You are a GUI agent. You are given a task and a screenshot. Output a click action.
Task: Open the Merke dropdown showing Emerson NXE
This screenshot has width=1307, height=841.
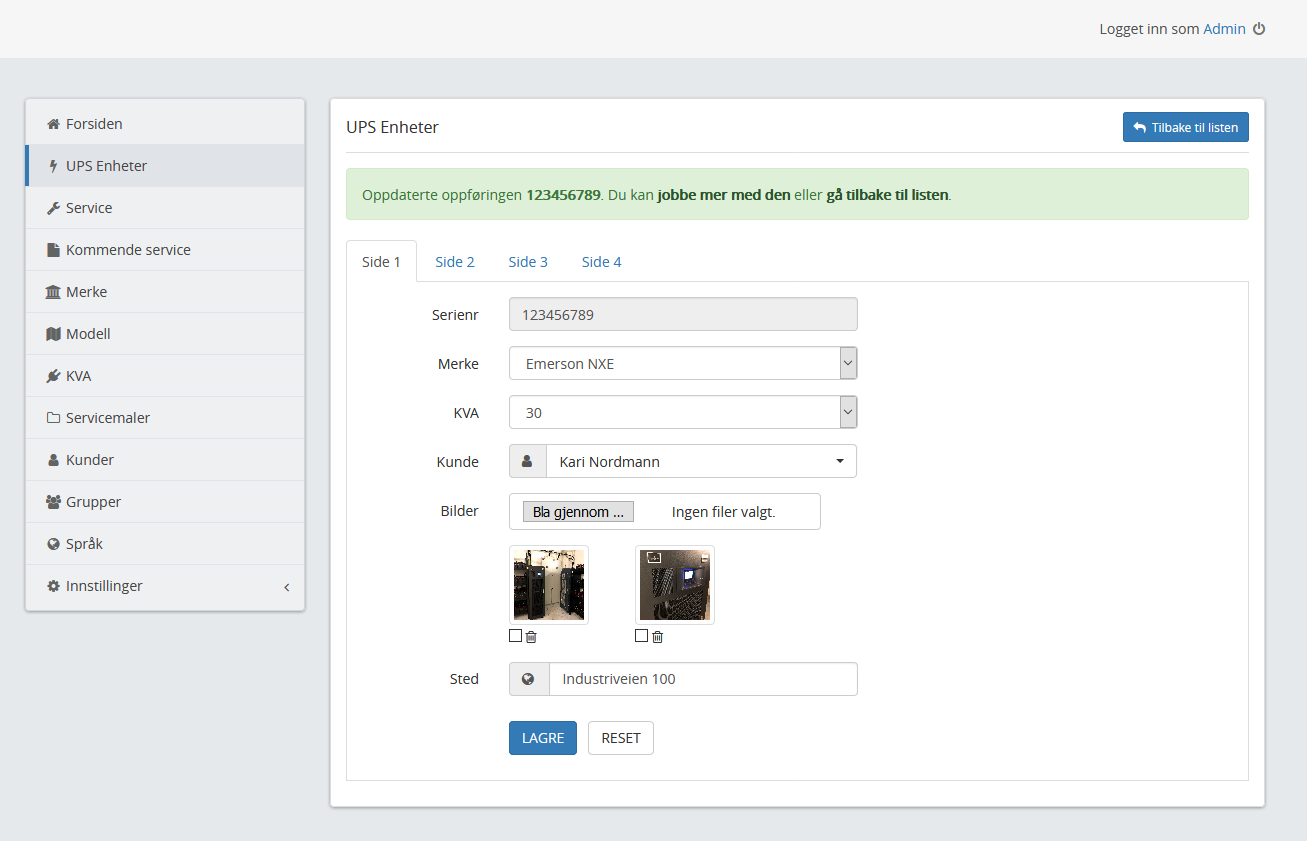tap(683, 364)
